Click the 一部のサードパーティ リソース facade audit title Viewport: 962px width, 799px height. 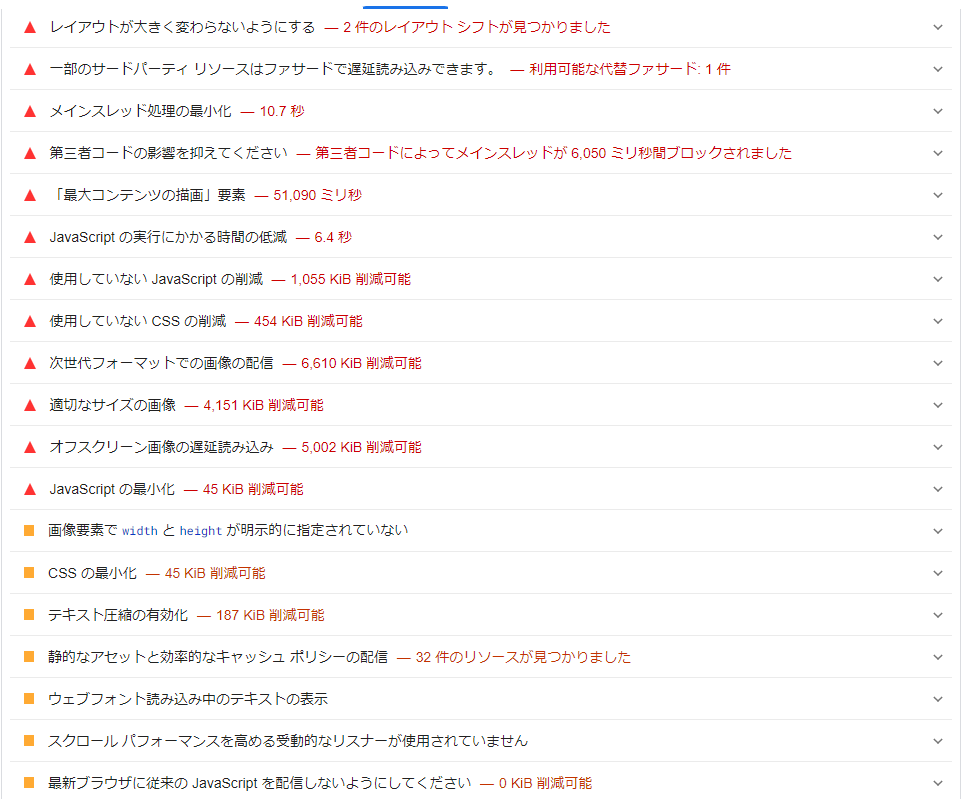tap(273, 69)
